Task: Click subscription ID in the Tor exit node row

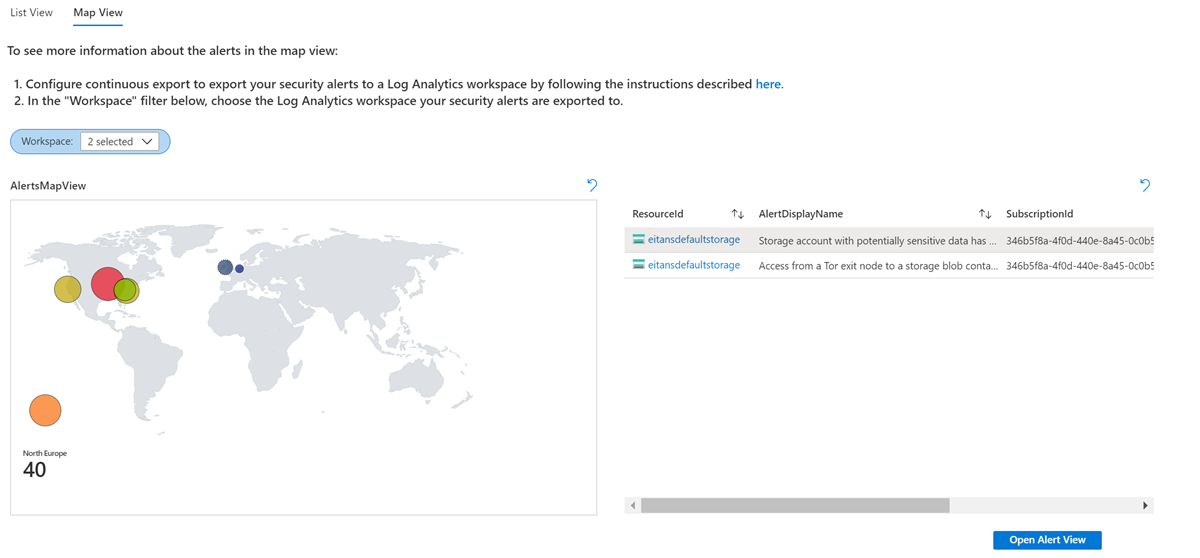Action: [1080, 266]
